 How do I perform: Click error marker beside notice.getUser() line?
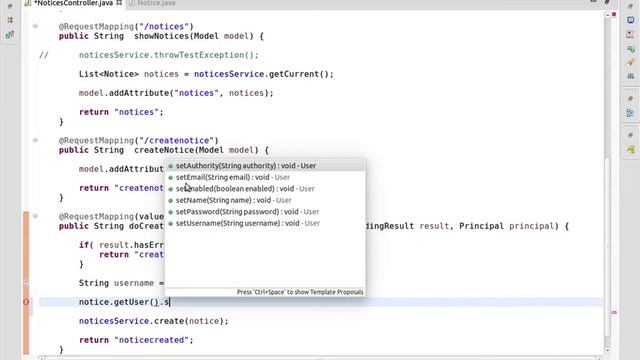coord(26,302)
